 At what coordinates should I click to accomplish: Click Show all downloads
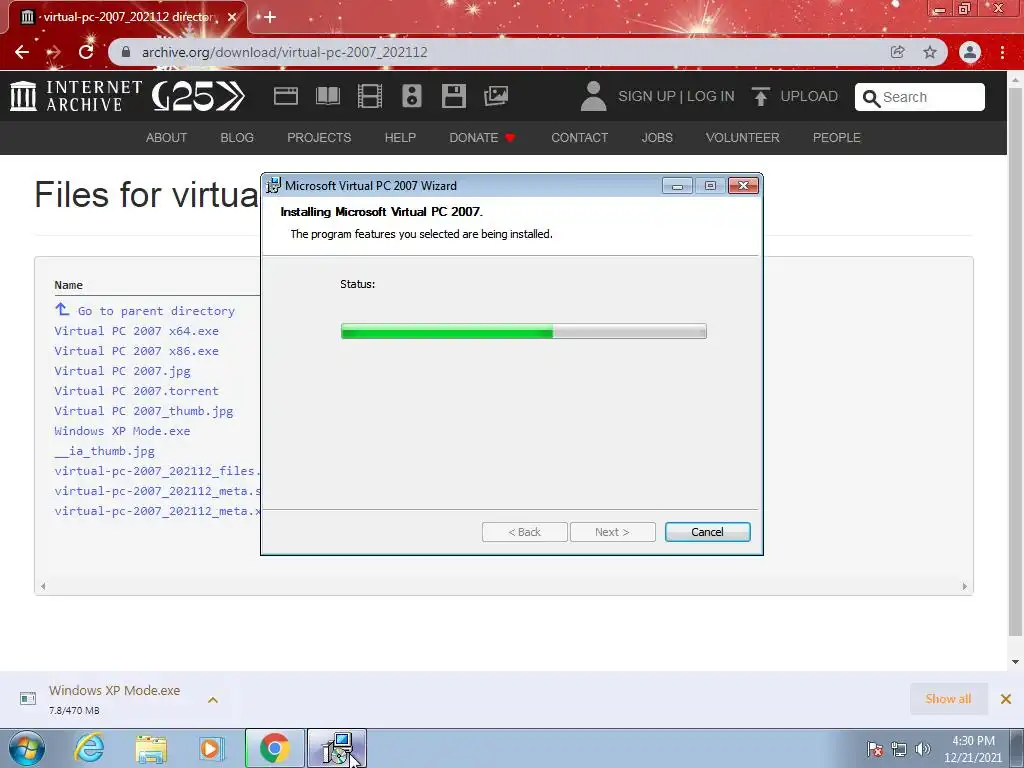[948, 699]
